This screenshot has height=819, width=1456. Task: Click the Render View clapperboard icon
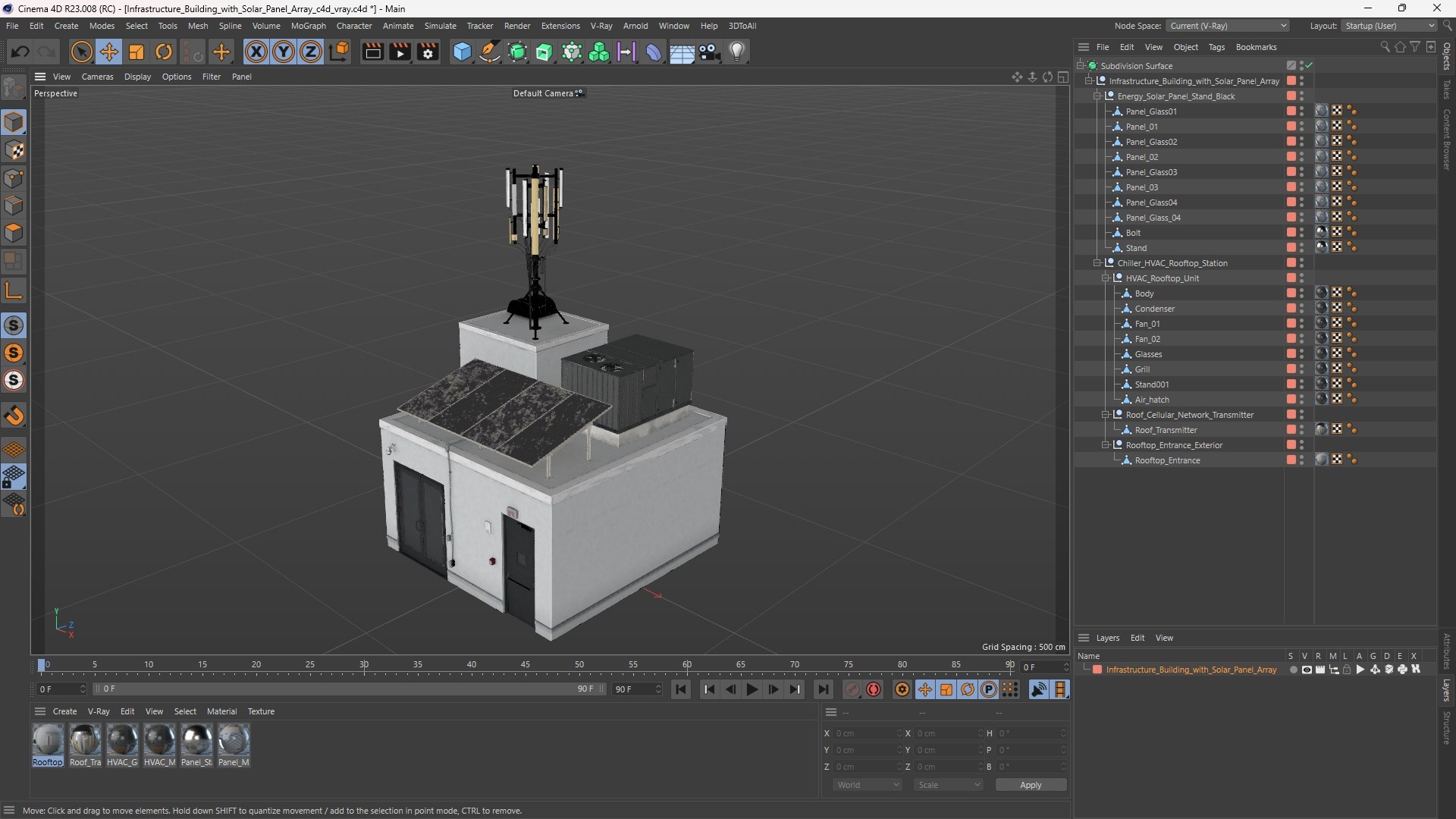[372, 52]
